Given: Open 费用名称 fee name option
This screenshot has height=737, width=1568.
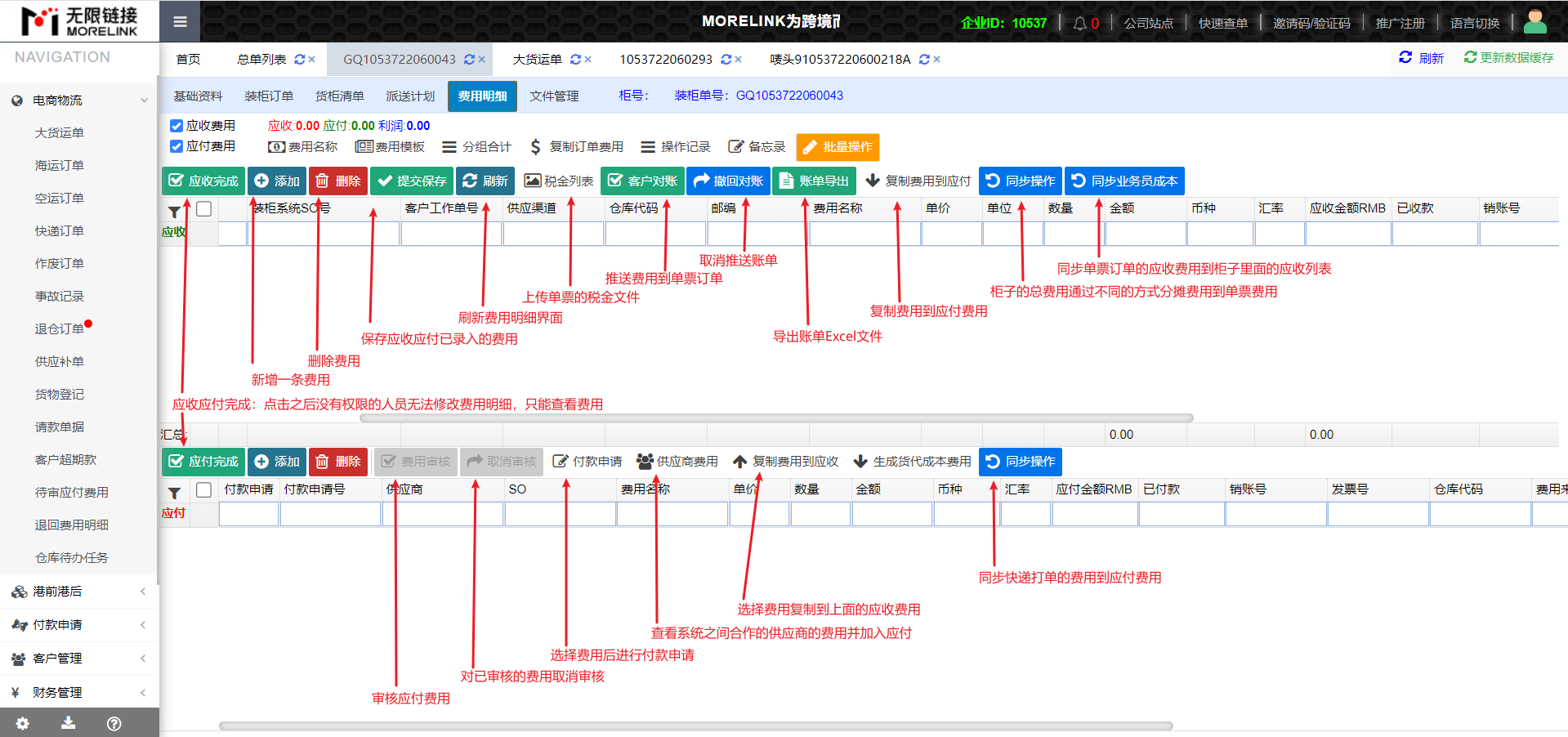Looking at the screenshot, I should 303,147.
